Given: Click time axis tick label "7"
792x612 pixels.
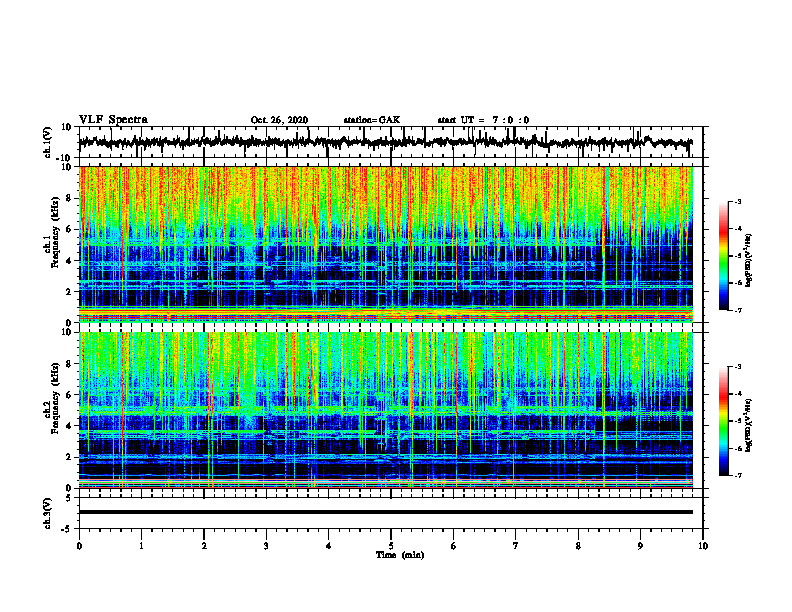Looking at the screenshot, I should click(516, 546).
